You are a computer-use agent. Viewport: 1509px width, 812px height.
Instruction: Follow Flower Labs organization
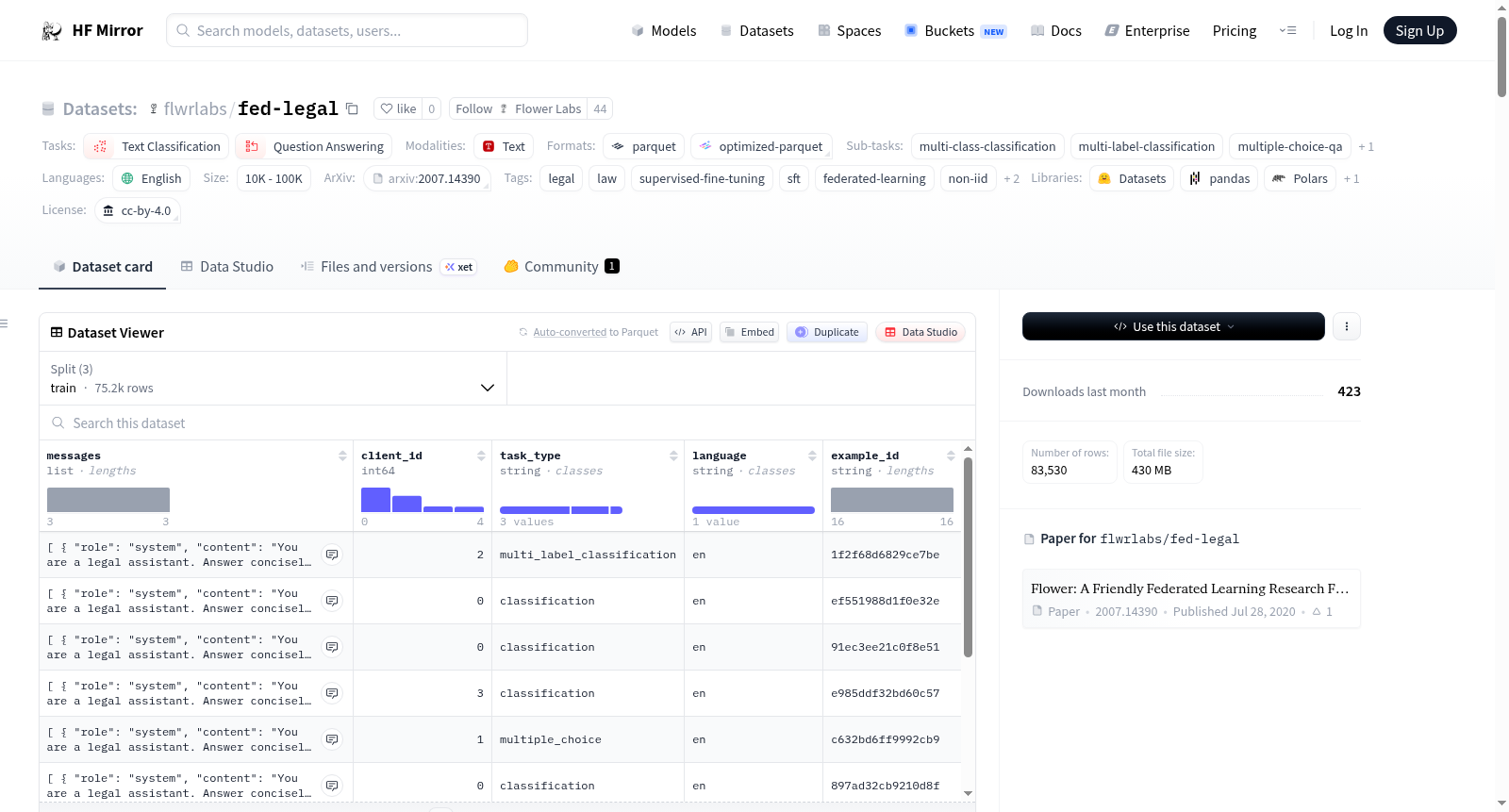click(518, 108)
